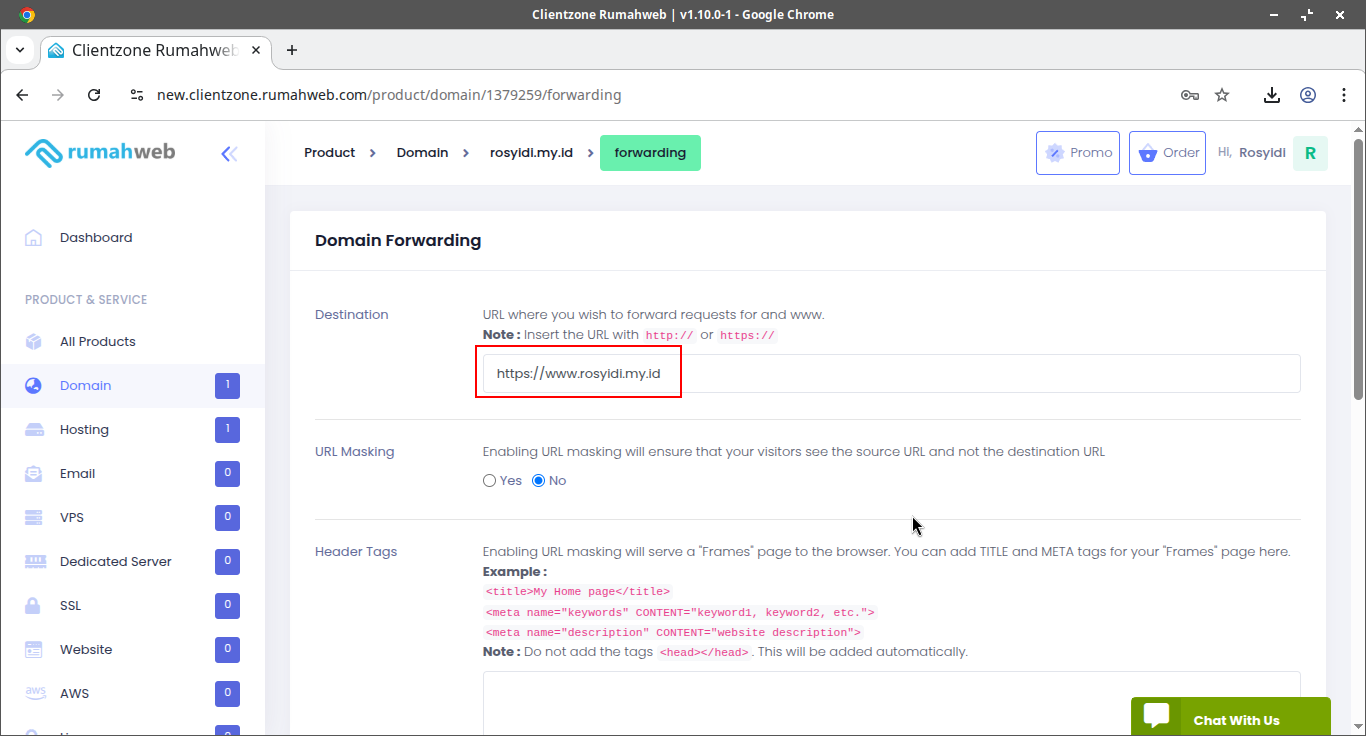Screen dimensions: 1366x736
Task: Go to Dedicated Server menu item
Action: 115,562
